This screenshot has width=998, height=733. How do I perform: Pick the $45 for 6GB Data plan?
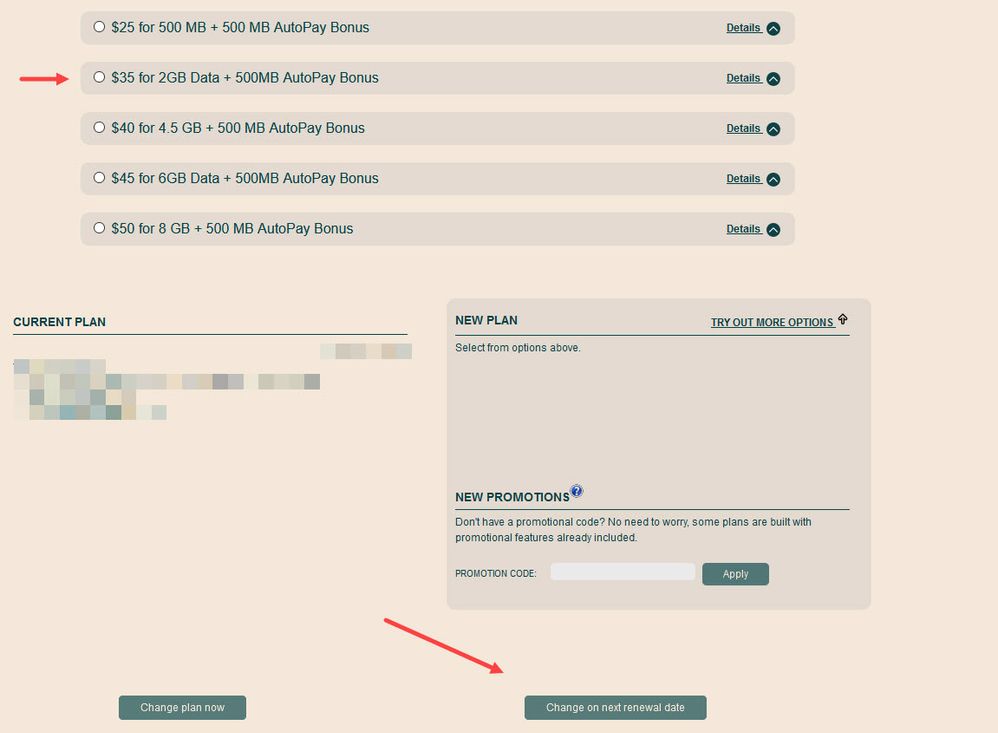[x=99, y=177]
